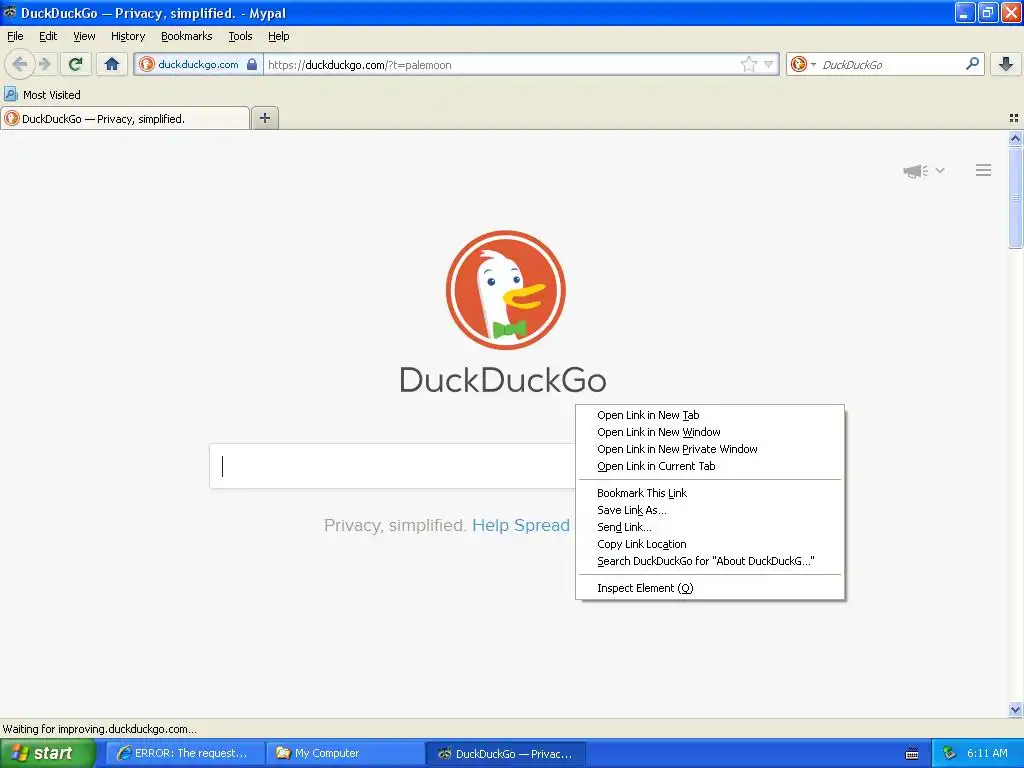
Task: Open the File menu
Action: point(15,36)
